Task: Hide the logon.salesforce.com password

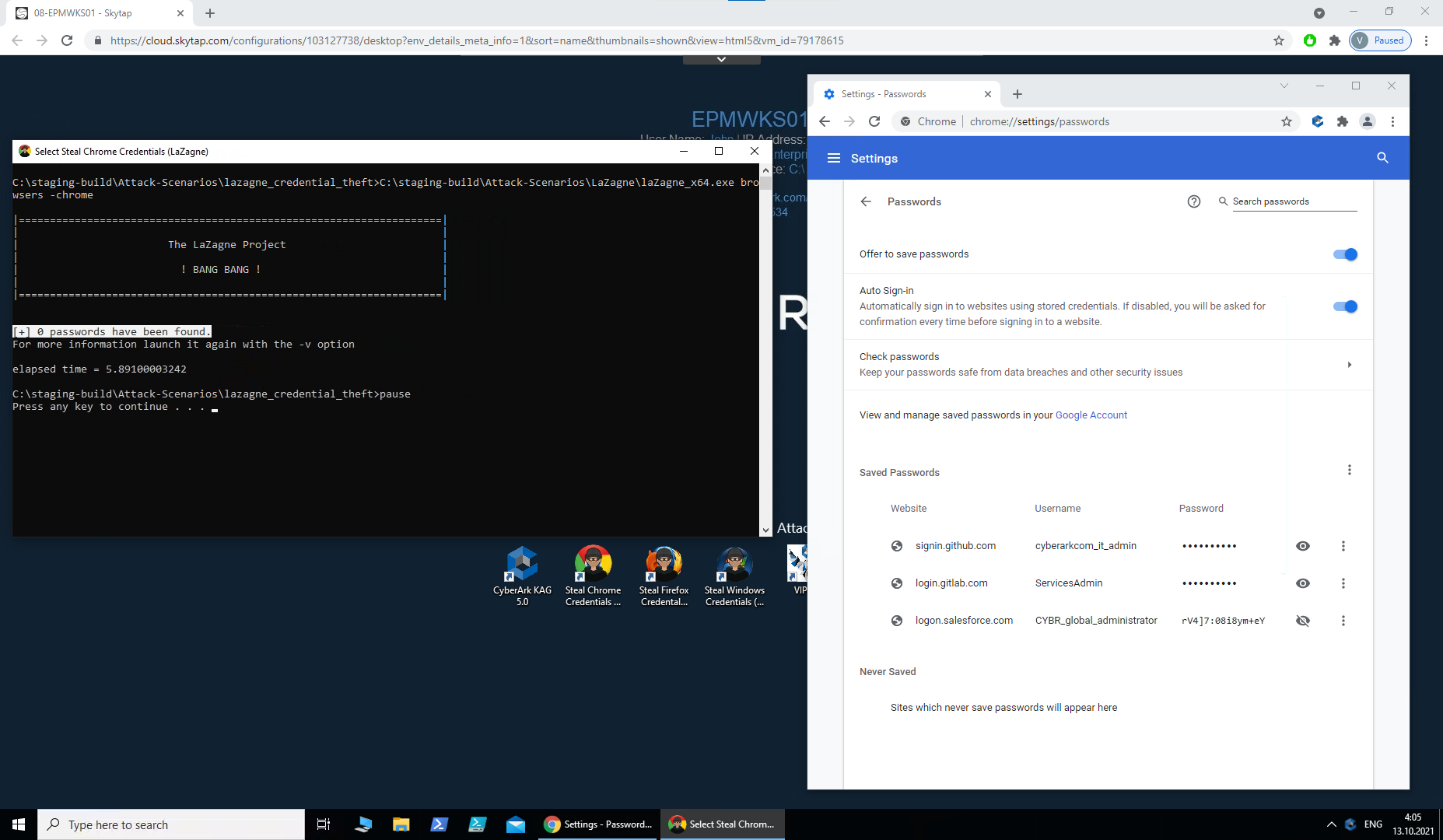Action: tap(1303, 621)
